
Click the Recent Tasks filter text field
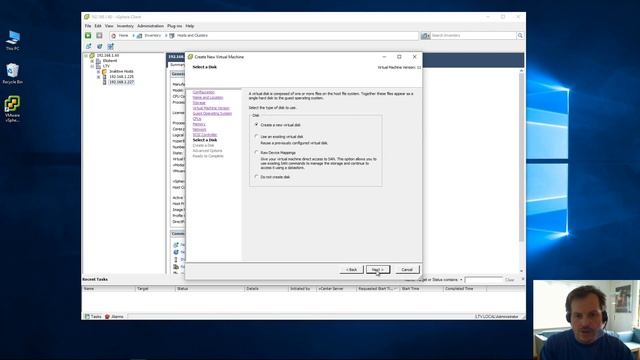pyautogui.click(x=483, y=280)
